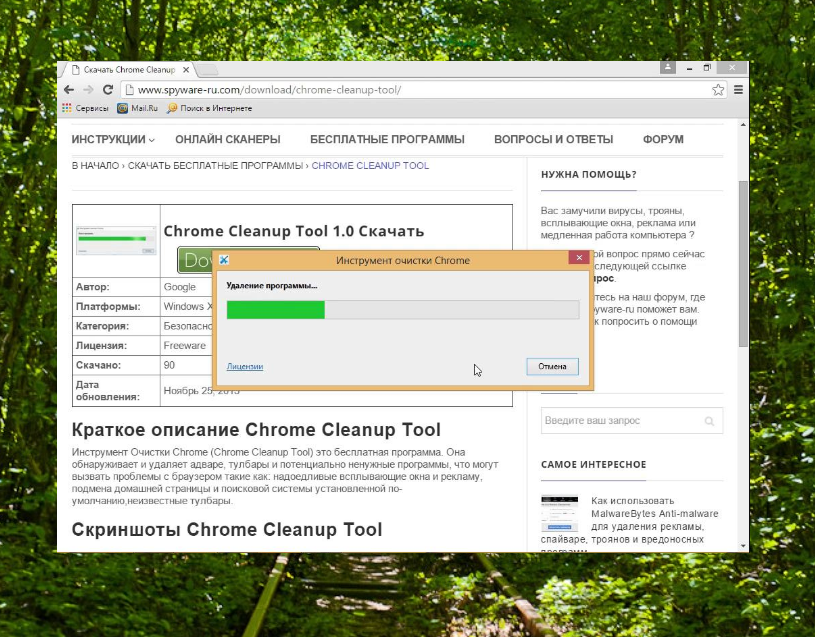This screenshot has height=637, width=815.
Task: Open the ФОРУМ menu item
Action: [663, 139]
